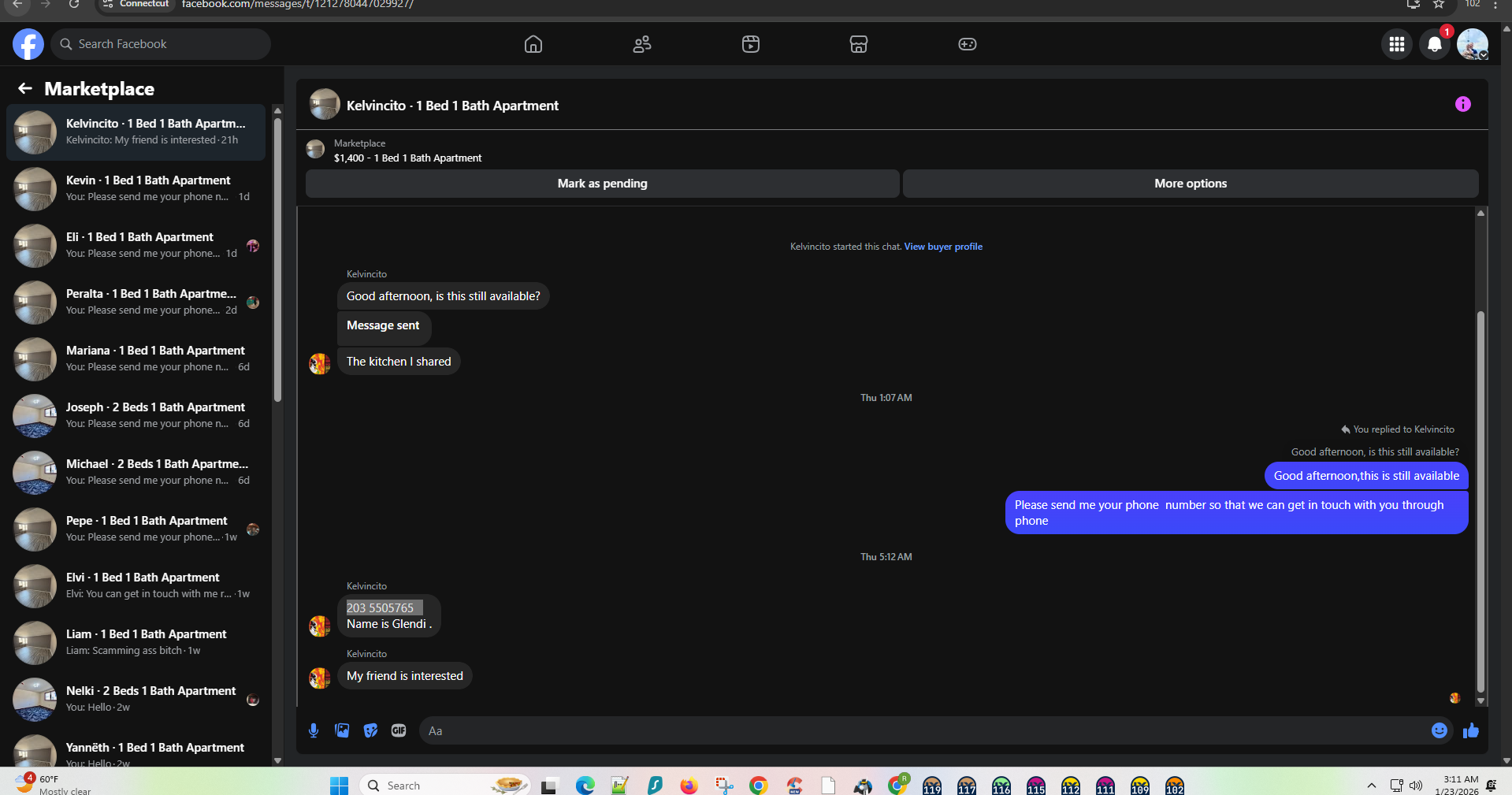Viewport: 1512px width, 795px height.
Task: Open the account profile menu
Action: pyautogui.click(x=1472, y=44)
